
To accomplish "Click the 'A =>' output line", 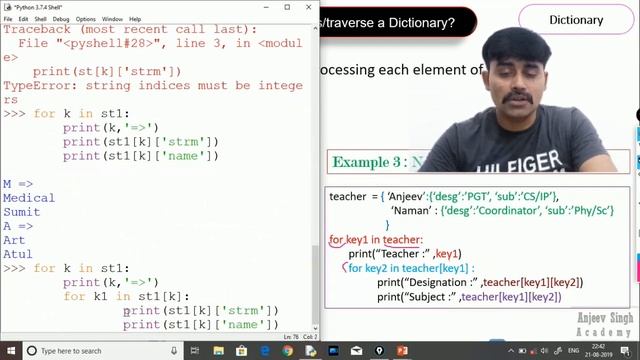I will pyautogui.click(x=18, y=226).
